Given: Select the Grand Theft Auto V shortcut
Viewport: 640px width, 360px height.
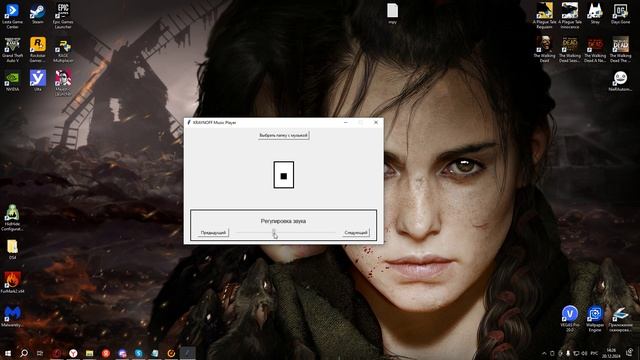Looking at the screenshot, I should tap(12, 50).
